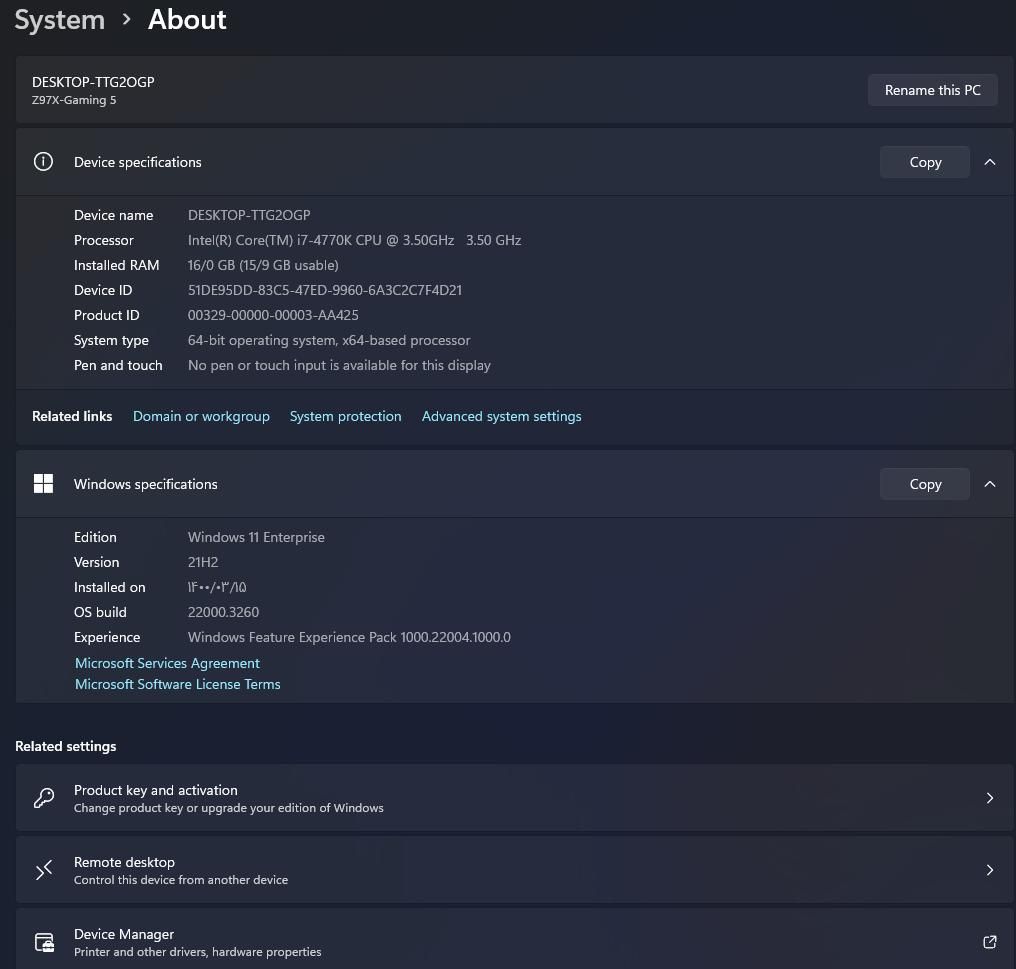This screenshot has width=1016, height=969.
Task: Click the Experience label
Action: (107, 638)
